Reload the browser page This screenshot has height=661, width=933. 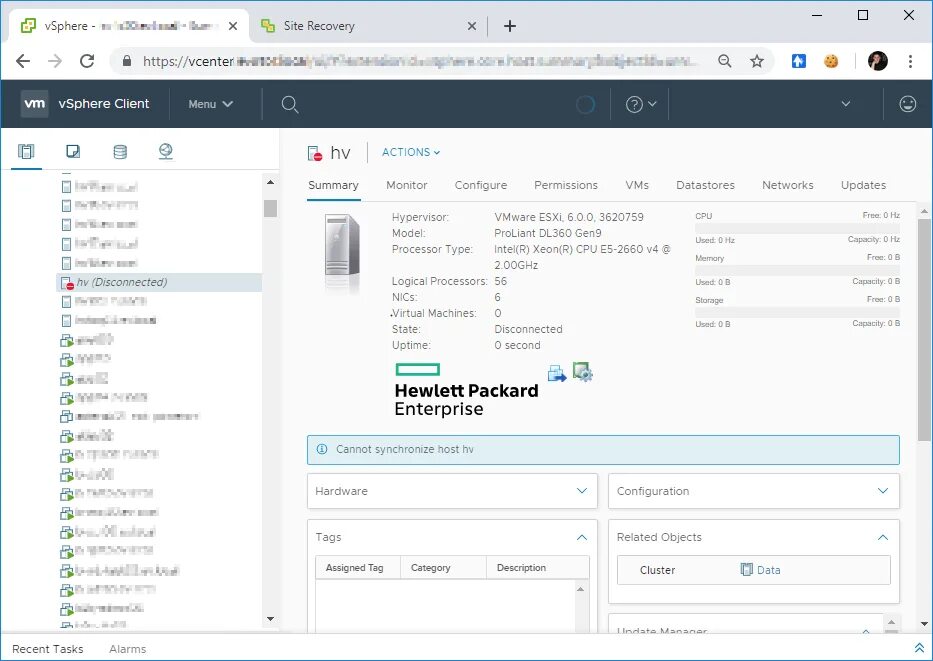pyautogui.click(x=87, y=61)
